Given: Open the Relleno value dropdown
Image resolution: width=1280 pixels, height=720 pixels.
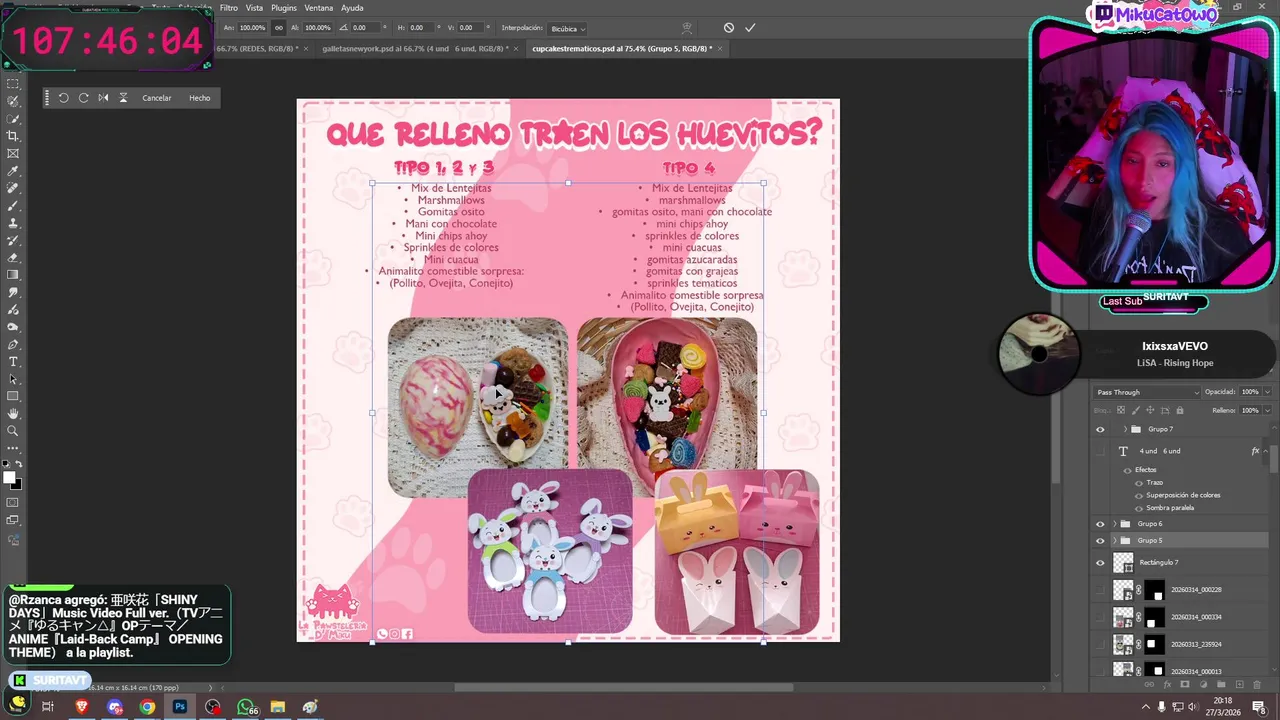Looking at the screenshot, I should click(x=1267, y=410).
